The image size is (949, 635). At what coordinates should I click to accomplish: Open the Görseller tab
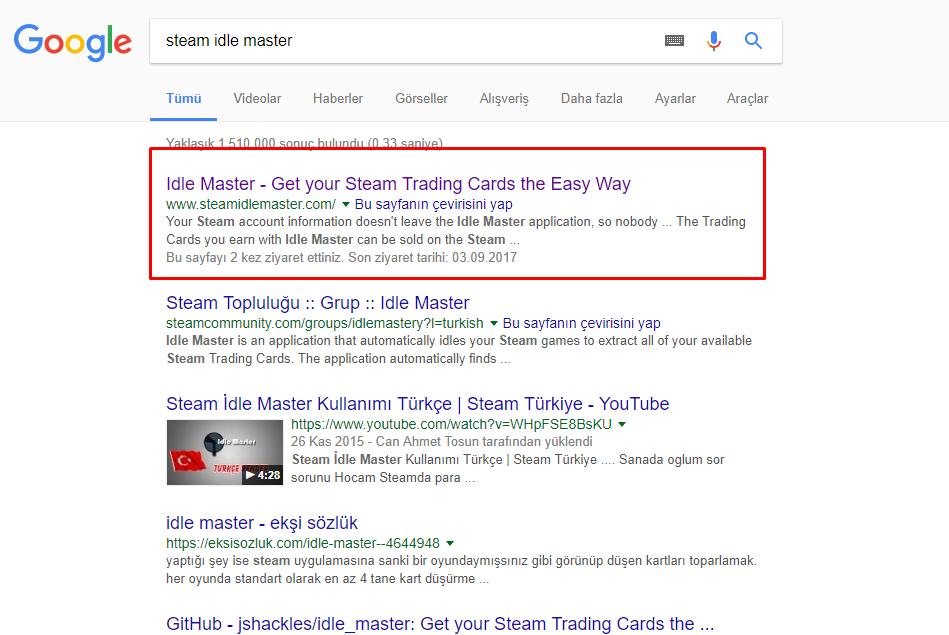tap(421, 99)
